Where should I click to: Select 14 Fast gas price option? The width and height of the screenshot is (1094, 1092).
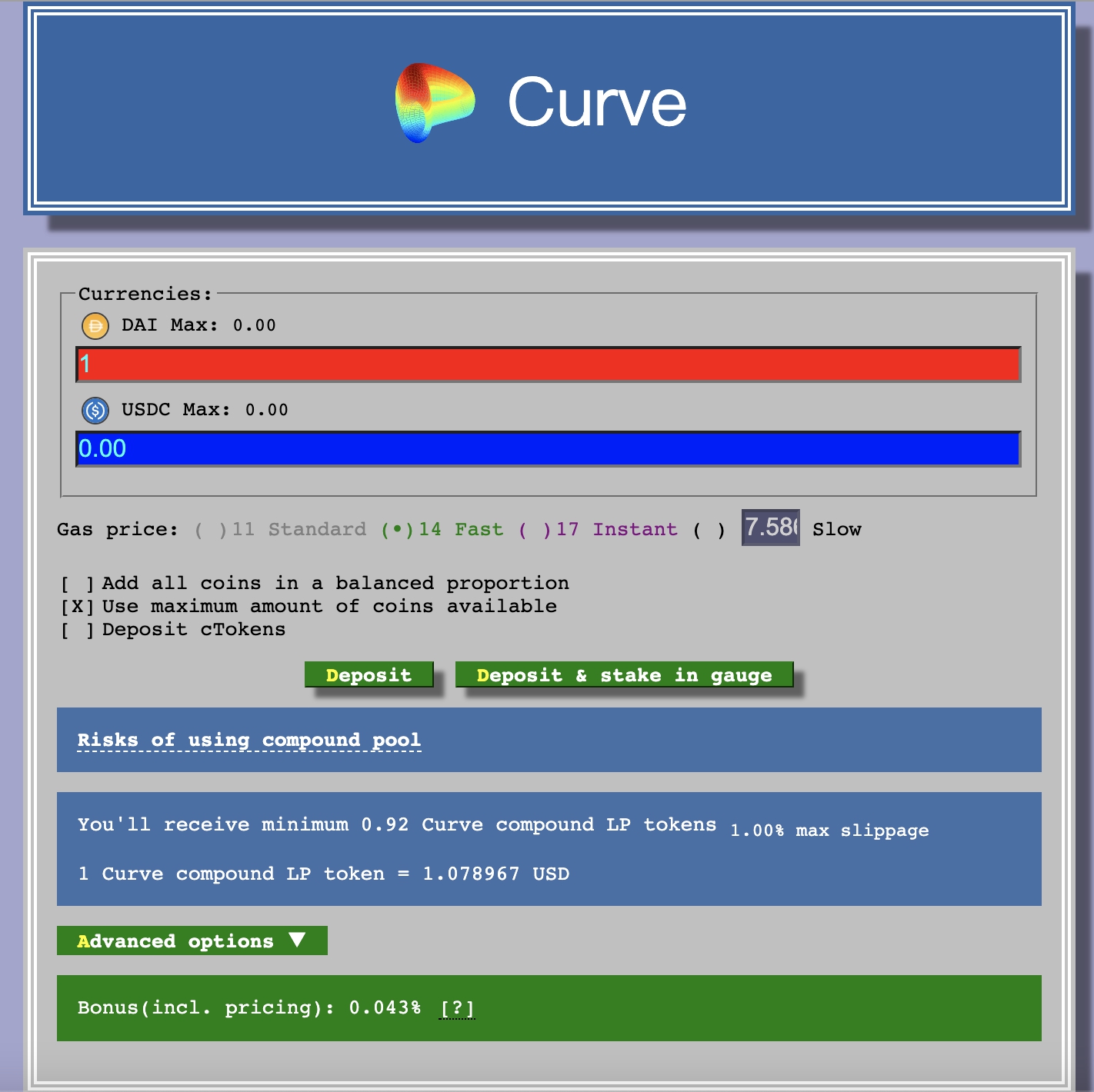pos(442,530)
